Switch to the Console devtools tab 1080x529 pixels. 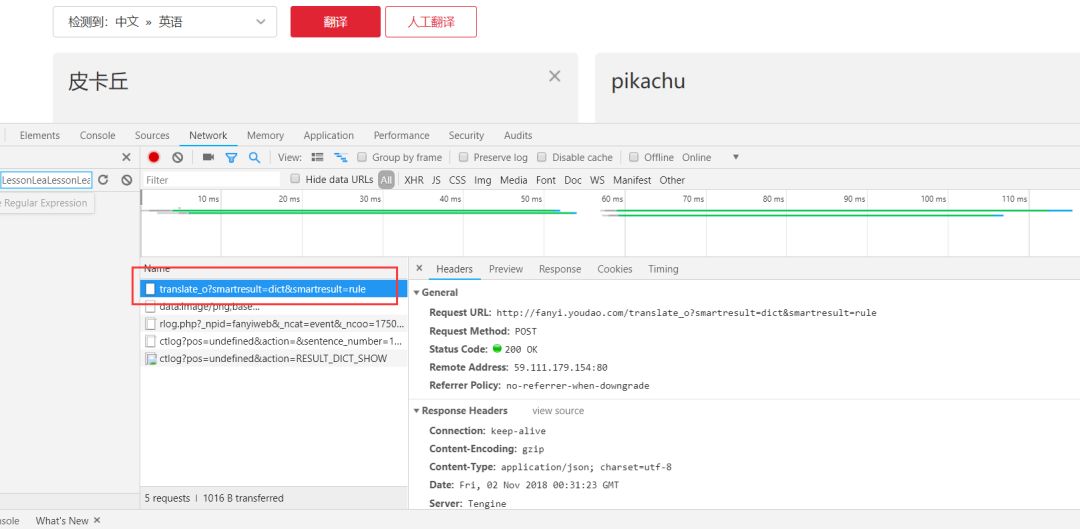97,135
